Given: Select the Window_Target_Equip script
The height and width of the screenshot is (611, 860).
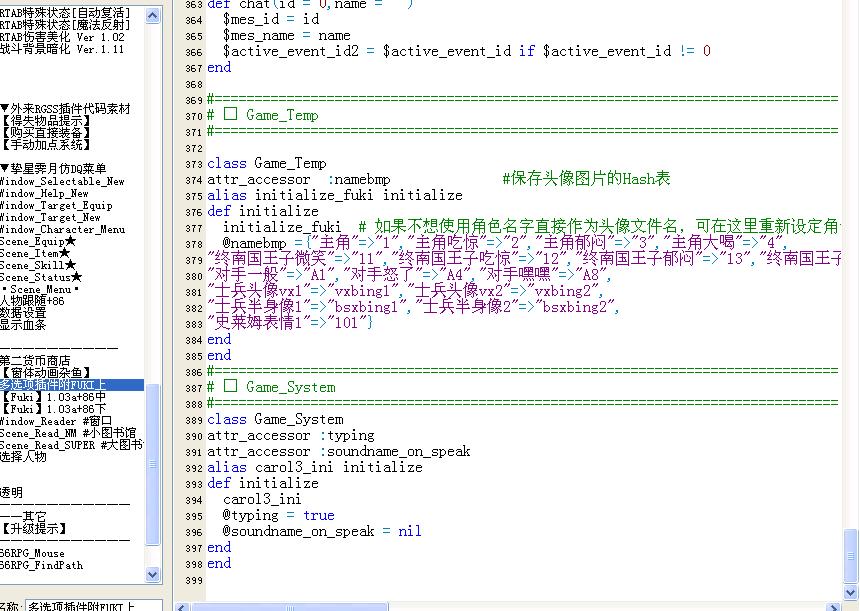Looking at the screenshot, I should (x=56, y=205).
